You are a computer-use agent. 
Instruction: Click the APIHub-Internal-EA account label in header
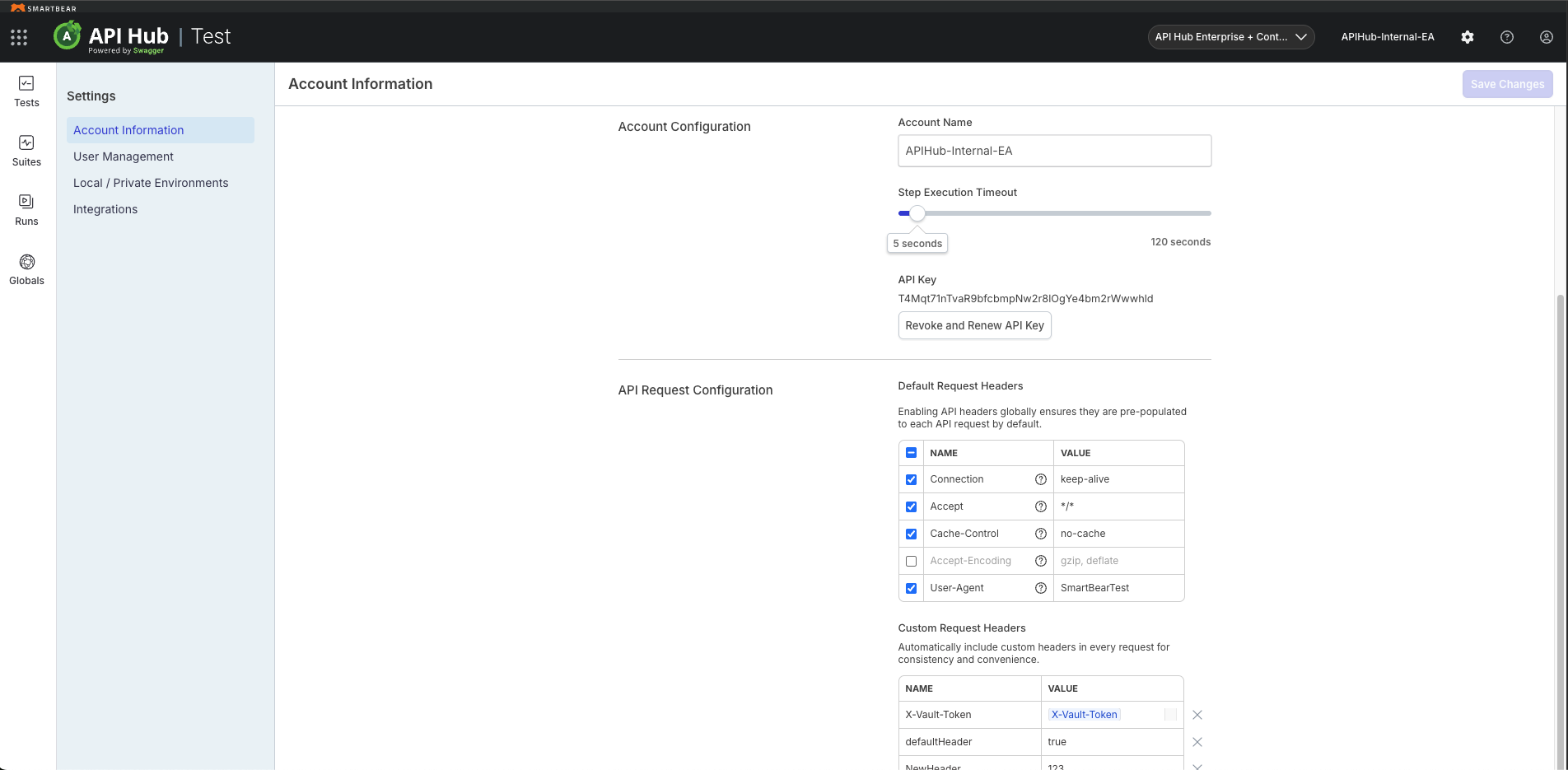(1388, 37)
